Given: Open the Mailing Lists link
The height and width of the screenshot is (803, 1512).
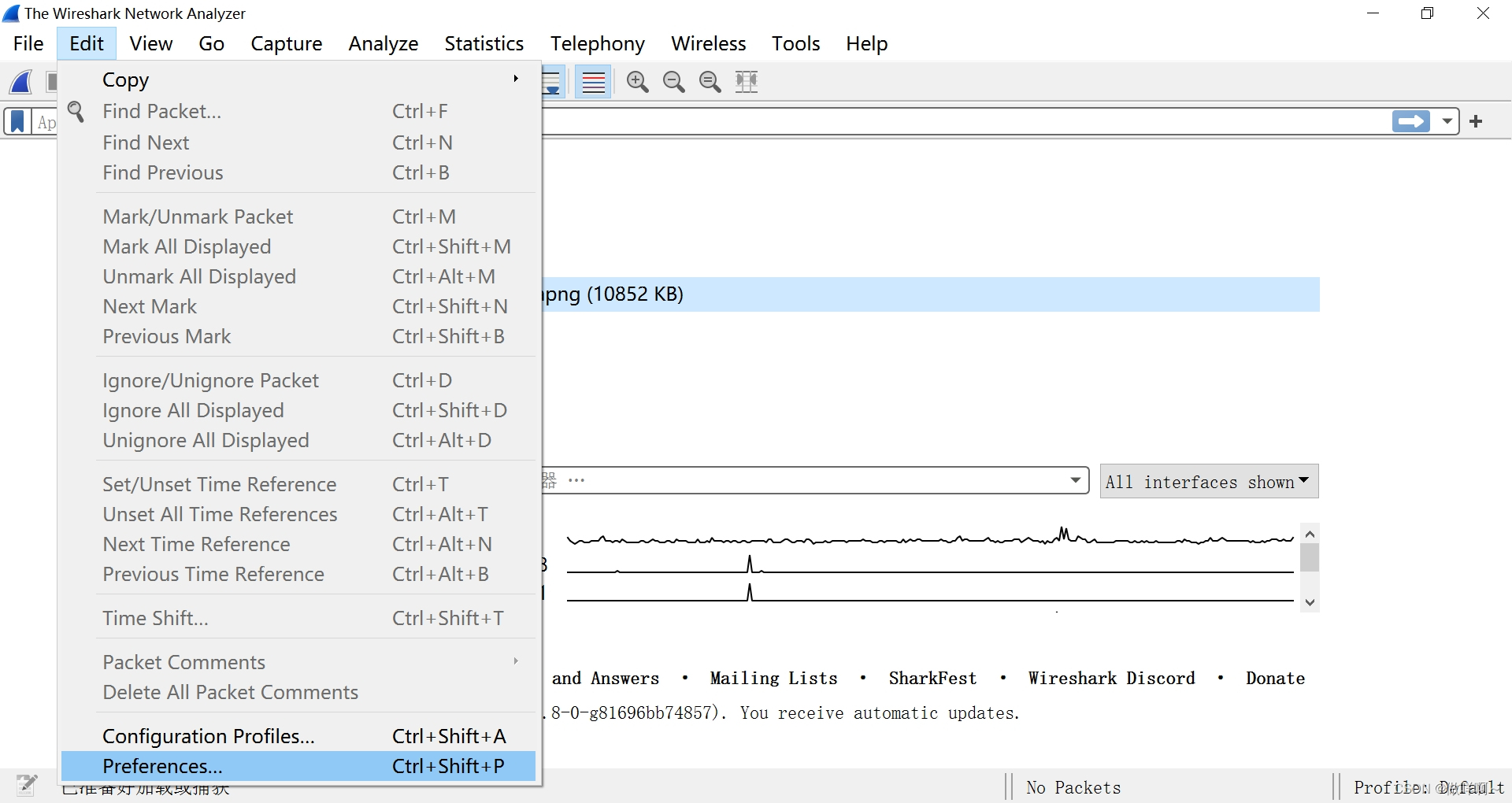Looking at the screenshot, I should (x=773, y=678).
